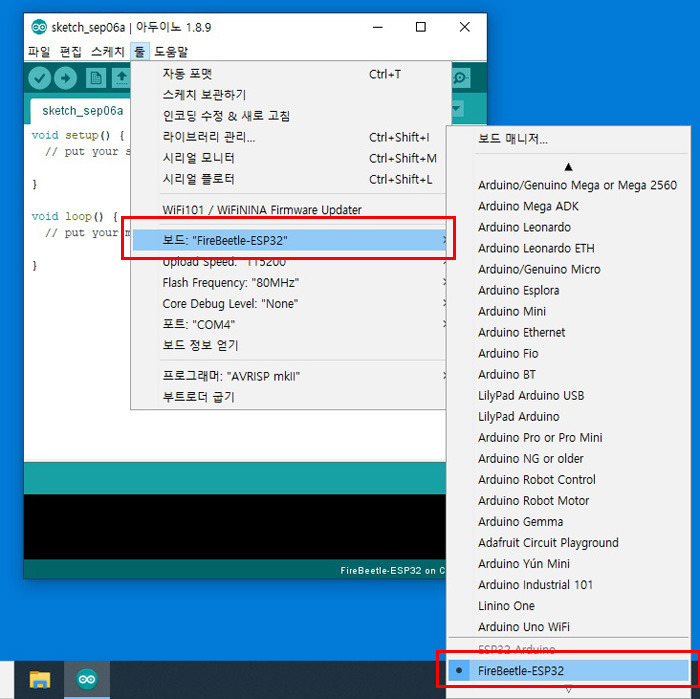
Task: Open 시리얼 모니터 from the menu
Action: click(289, 158)
